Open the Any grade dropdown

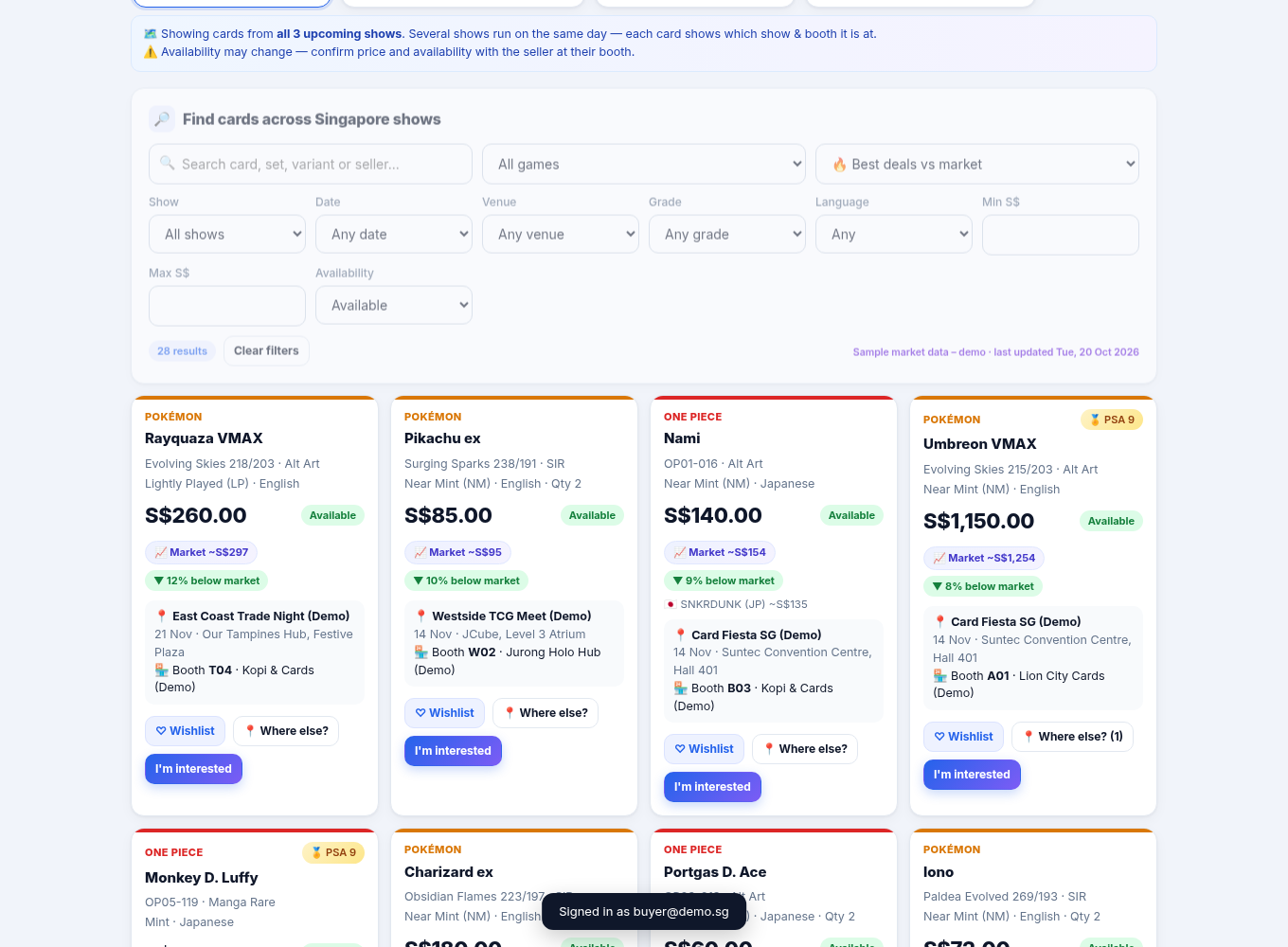[727, 234]
